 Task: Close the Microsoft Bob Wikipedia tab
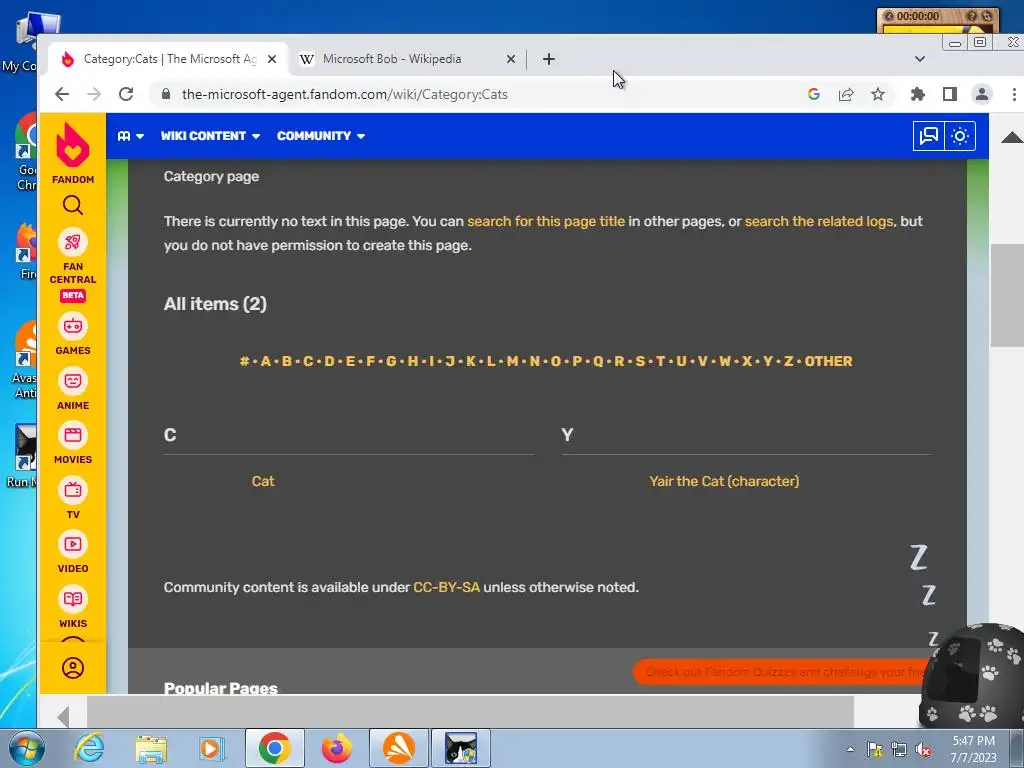(511, 59)
